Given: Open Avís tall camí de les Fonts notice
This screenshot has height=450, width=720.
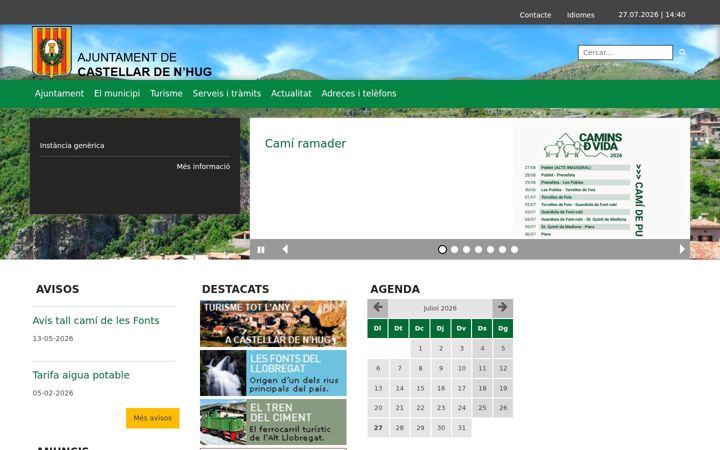Looking at the screenshot, I should [x=96, y=321].
